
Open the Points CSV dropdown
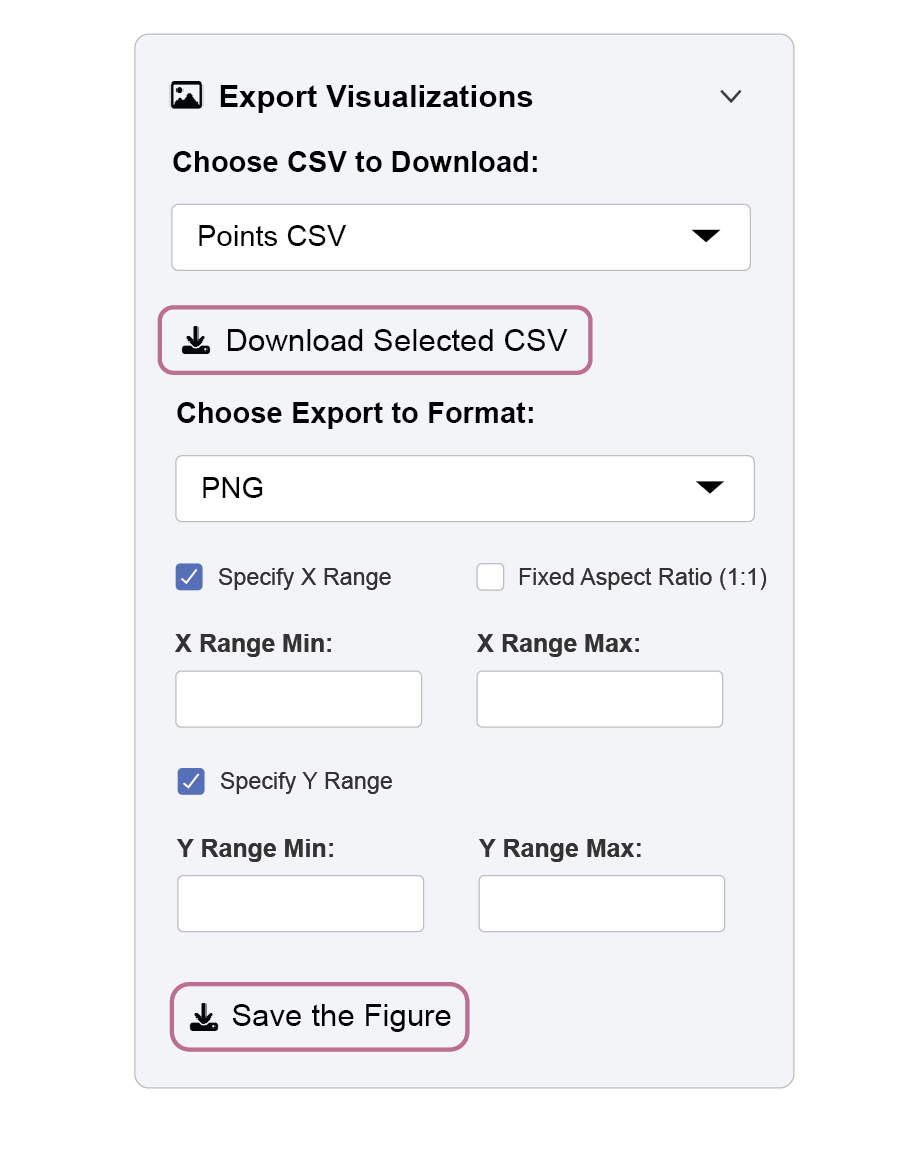tap(460, 237)
